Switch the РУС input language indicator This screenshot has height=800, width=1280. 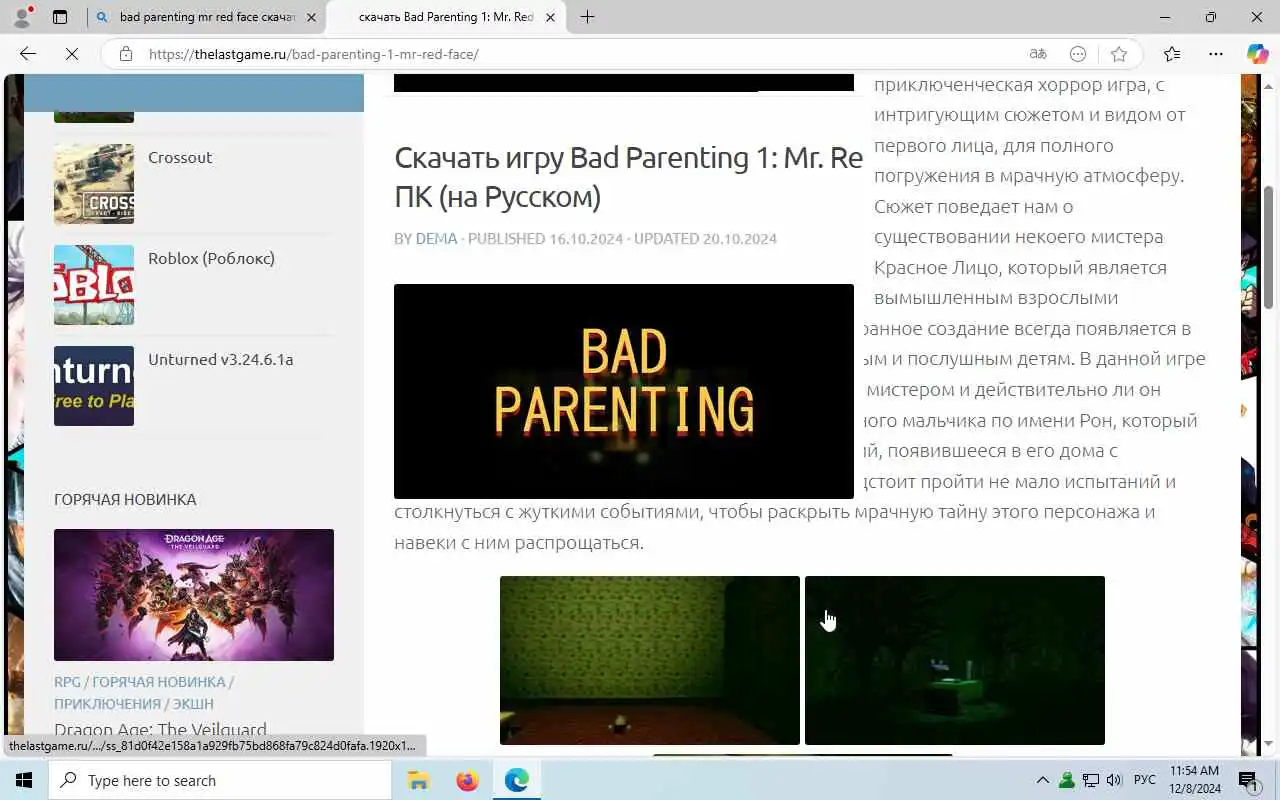click(1145, 780)
